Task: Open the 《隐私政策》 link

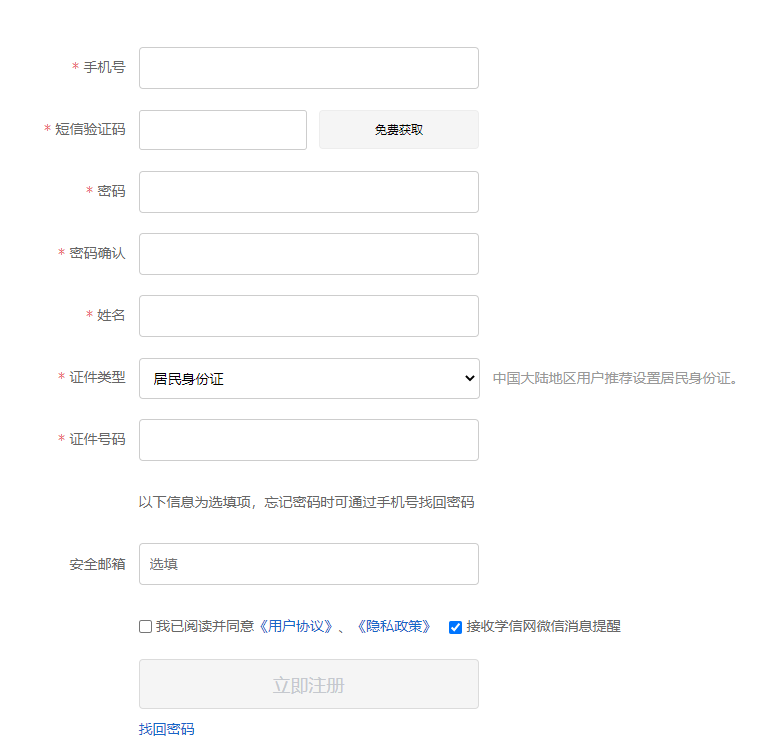Action: (394, 626)
